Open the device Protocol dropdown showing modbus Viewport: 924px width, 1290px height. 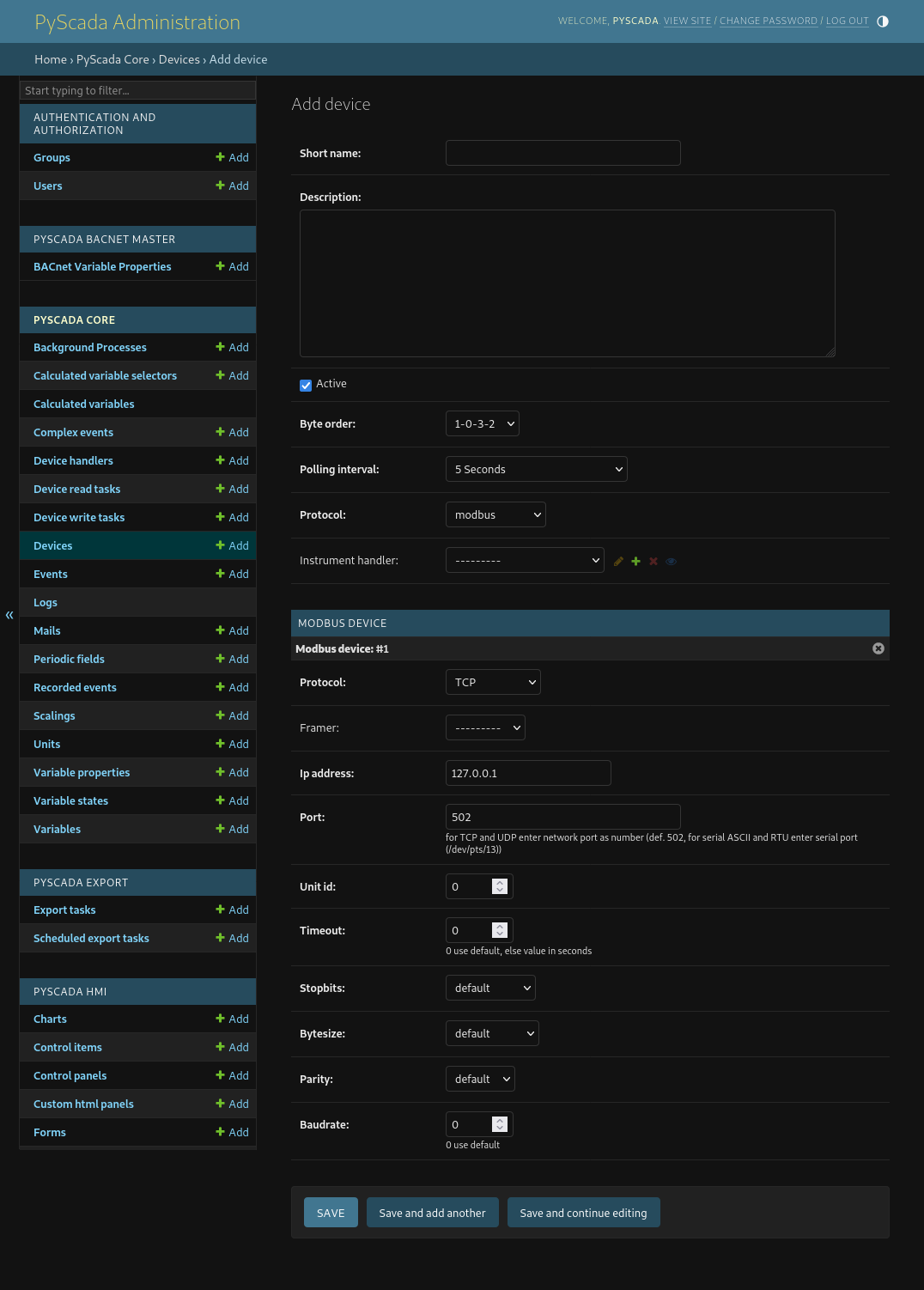click(x=495, y=515)
